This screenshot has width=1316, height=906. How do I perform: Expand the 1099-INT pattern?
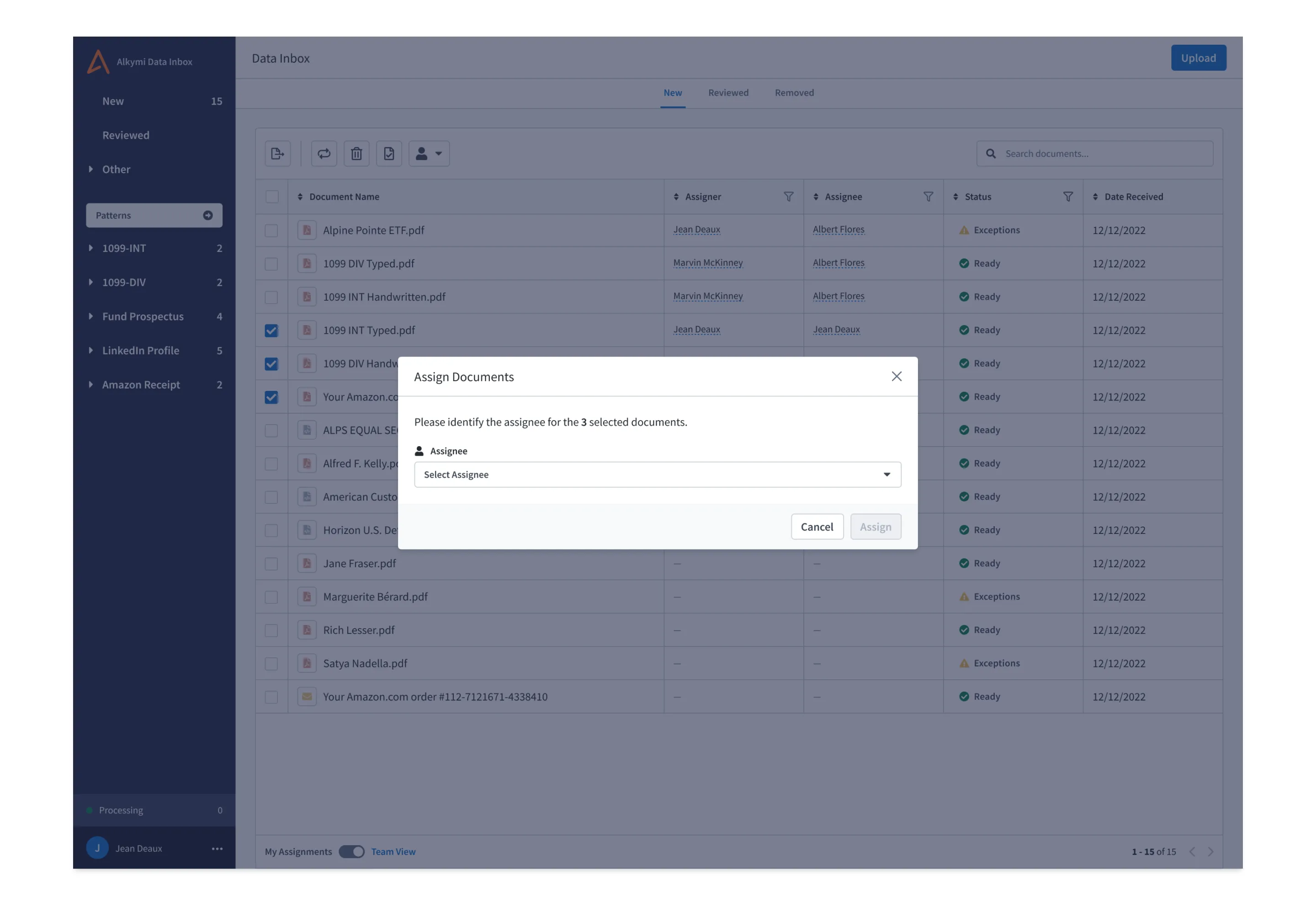pos(91,248)
